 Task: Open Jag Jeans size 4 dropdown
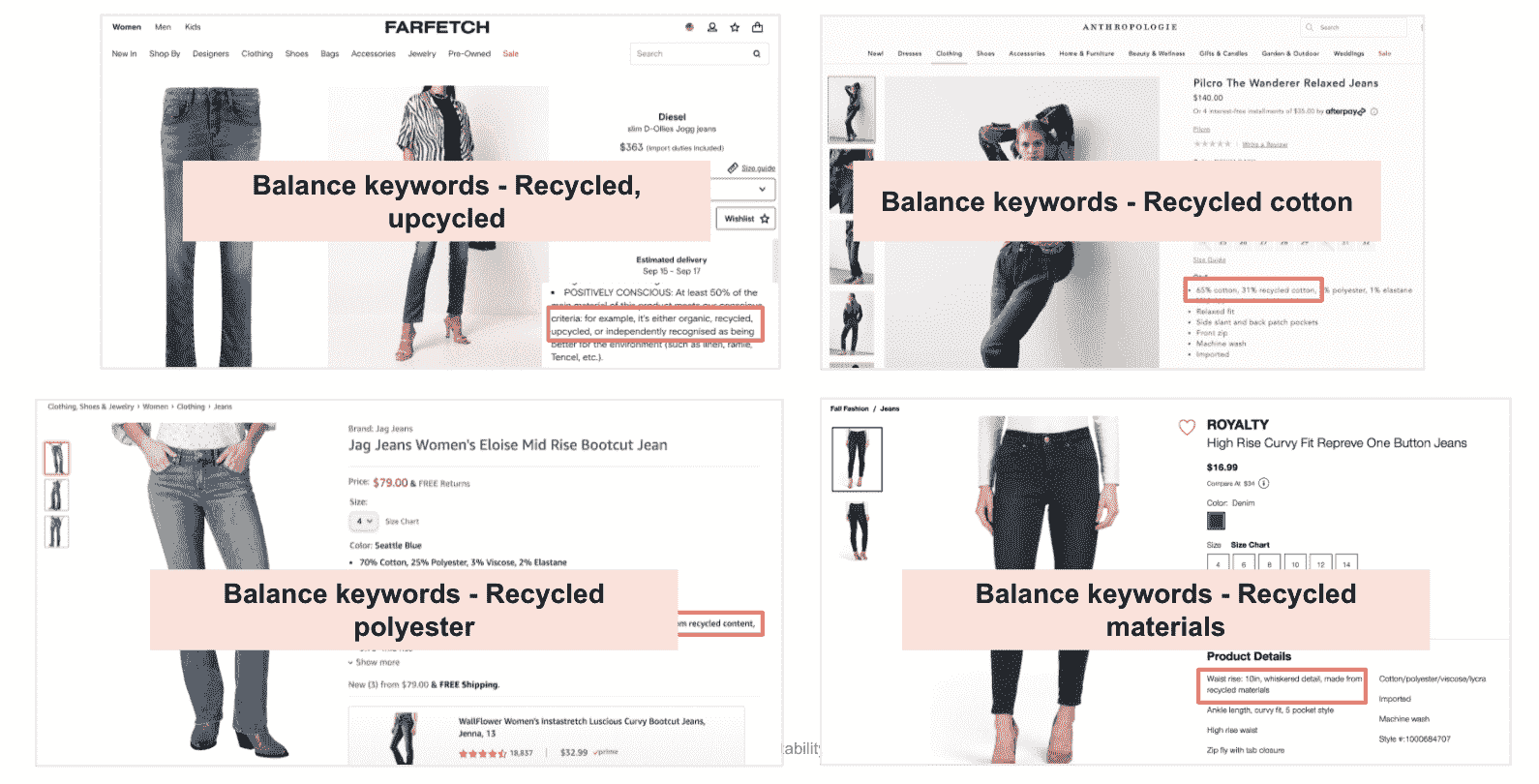[x=362, y=522]
